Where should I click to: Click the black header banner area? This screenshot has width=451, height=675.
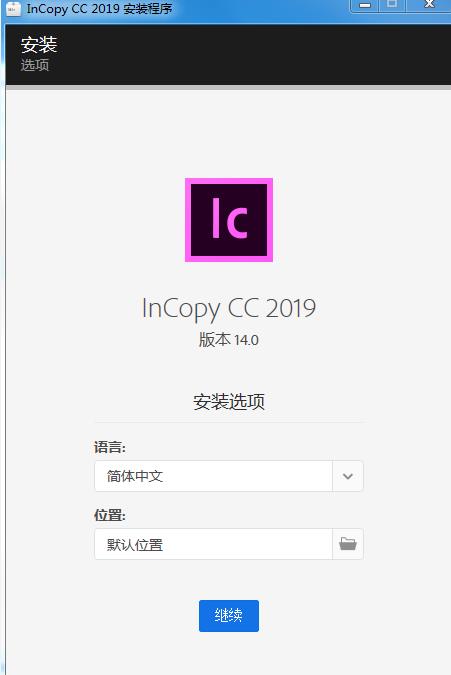pyautogui.click(x=228, y=54)
